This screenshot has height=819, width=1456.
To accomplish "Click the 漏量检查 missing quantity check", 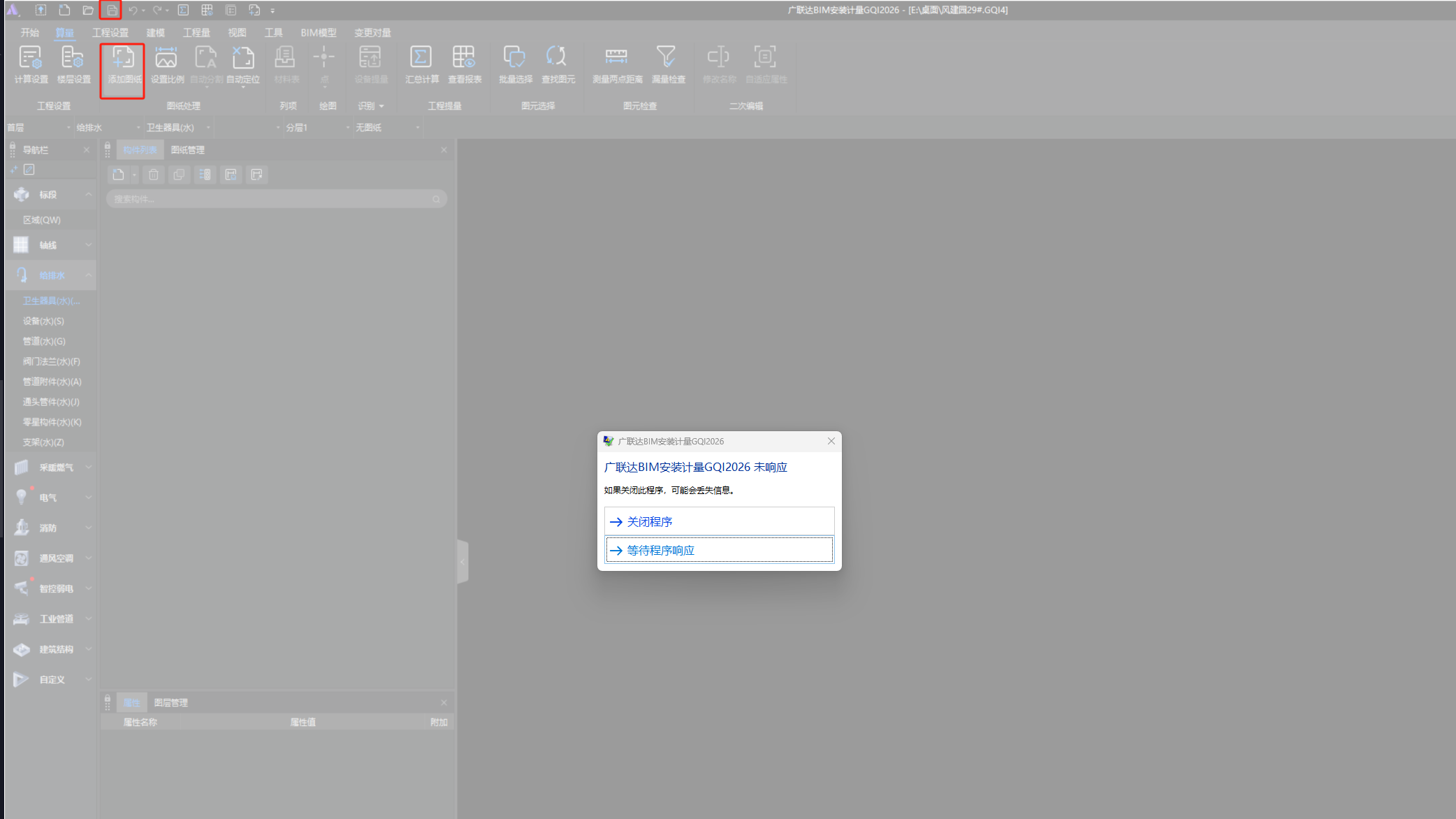I will (x=668, y=64).
